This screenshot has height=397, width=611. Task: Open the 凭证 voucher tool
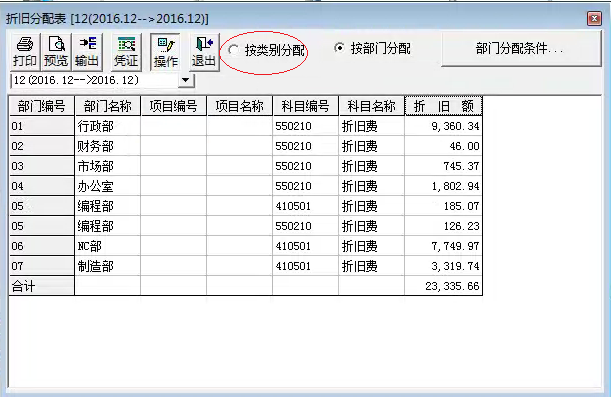point(126,52)
